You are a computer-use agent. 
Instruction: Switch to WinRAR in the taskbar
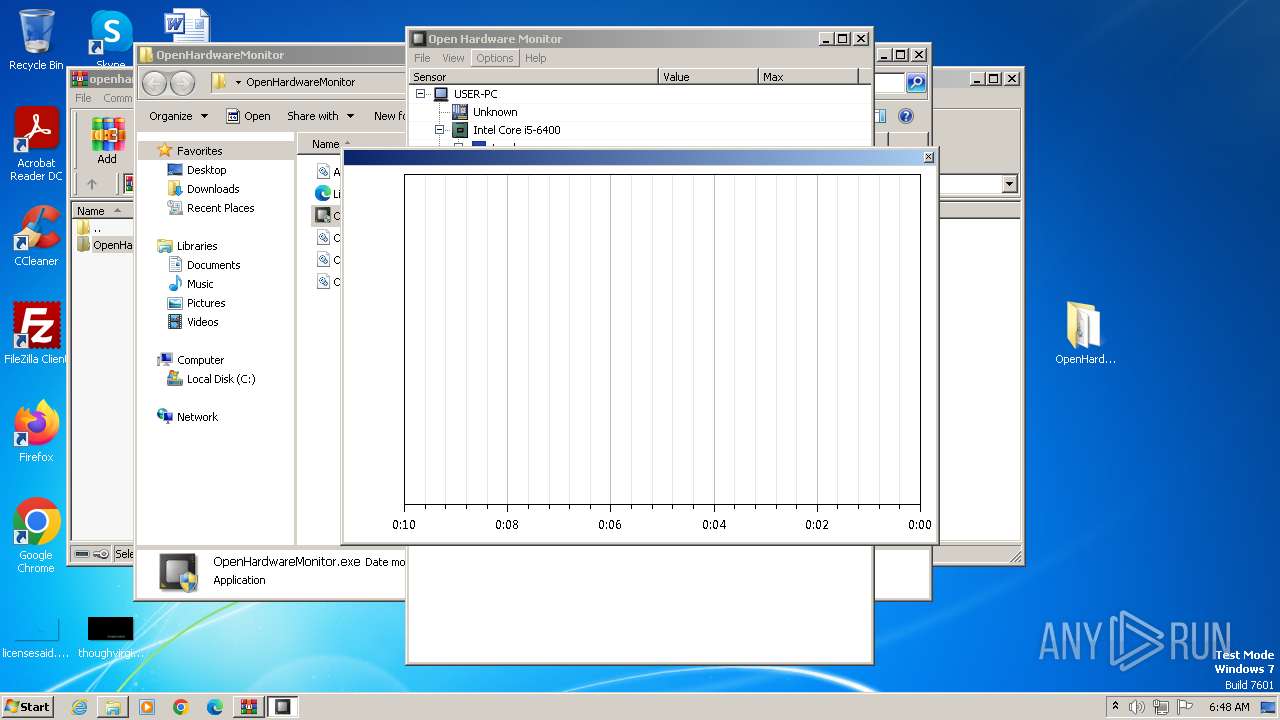(x=249, y=707)
